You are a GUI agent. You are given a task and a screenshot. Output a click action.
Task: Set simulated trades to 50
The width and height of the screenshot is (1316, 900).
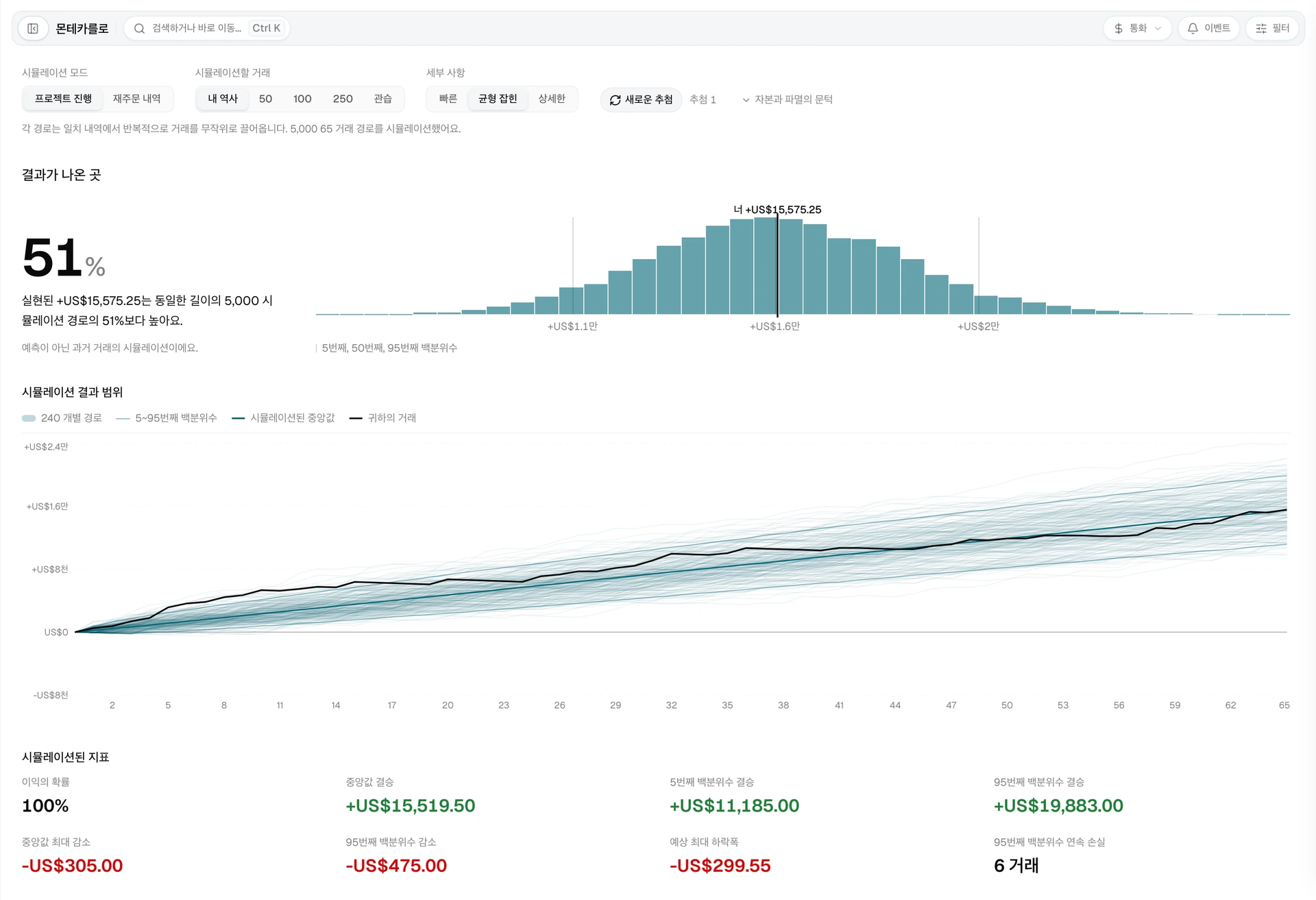(265, 99)
